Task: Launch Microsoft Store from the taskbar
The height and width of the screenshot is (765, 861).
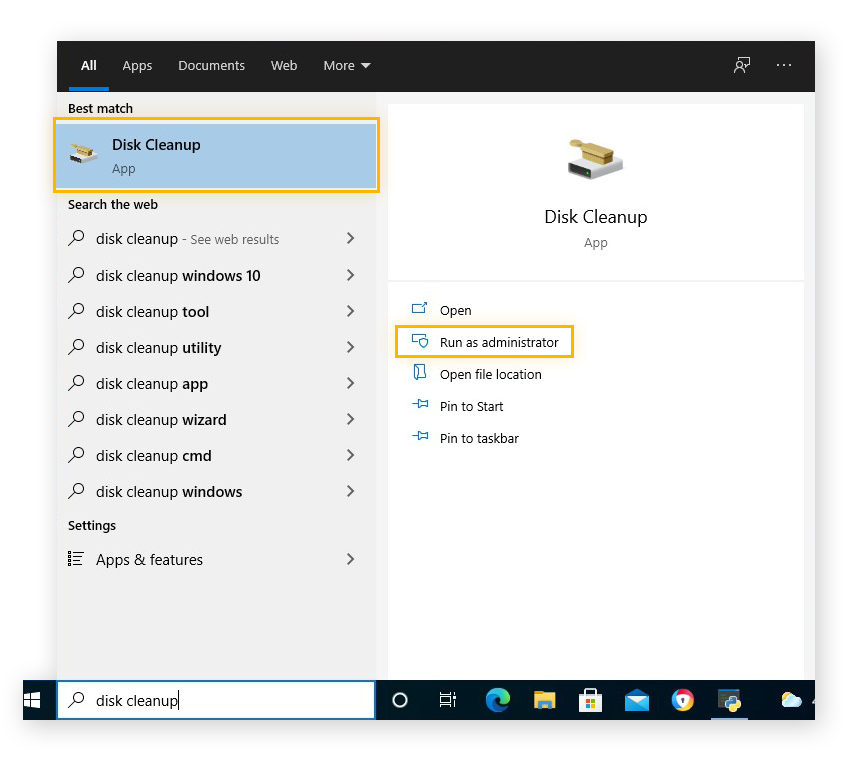Action: point(590,701)
